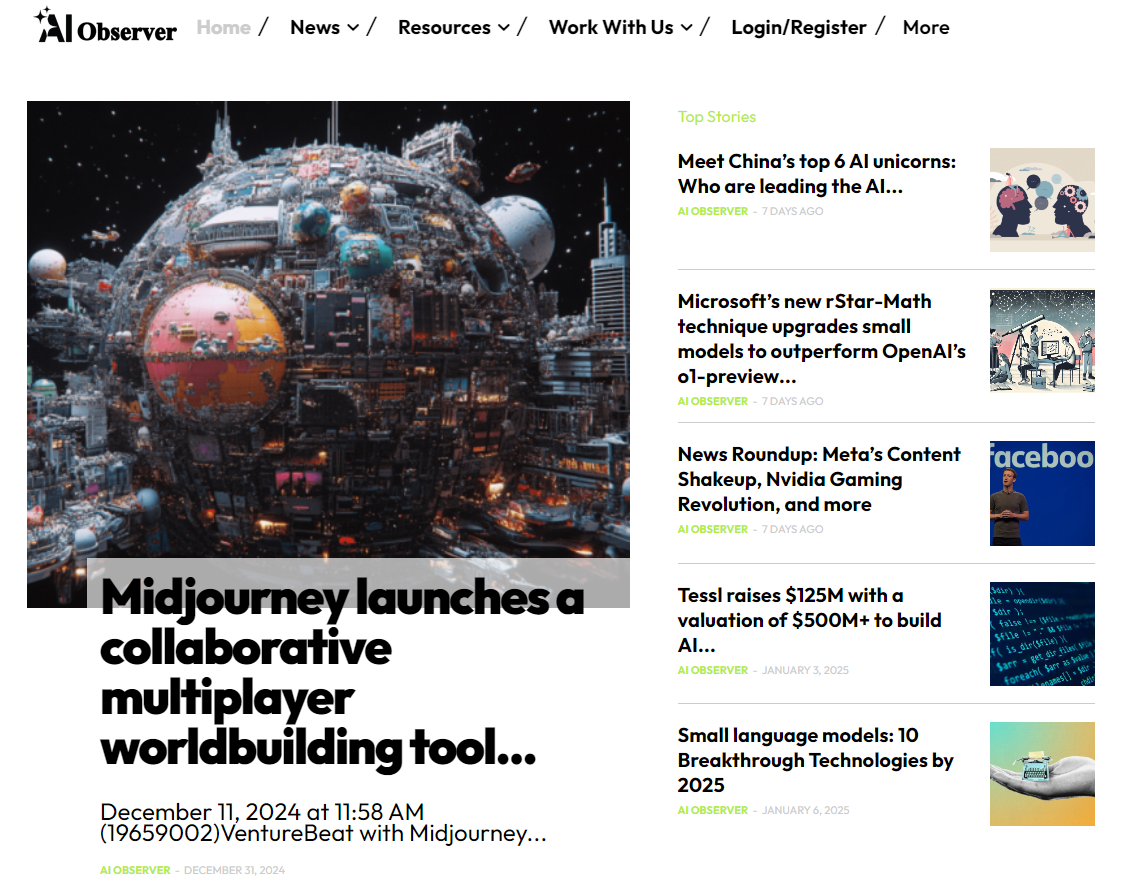Open the two heads thumbnail for China unicorns

tap(1042, 200)
